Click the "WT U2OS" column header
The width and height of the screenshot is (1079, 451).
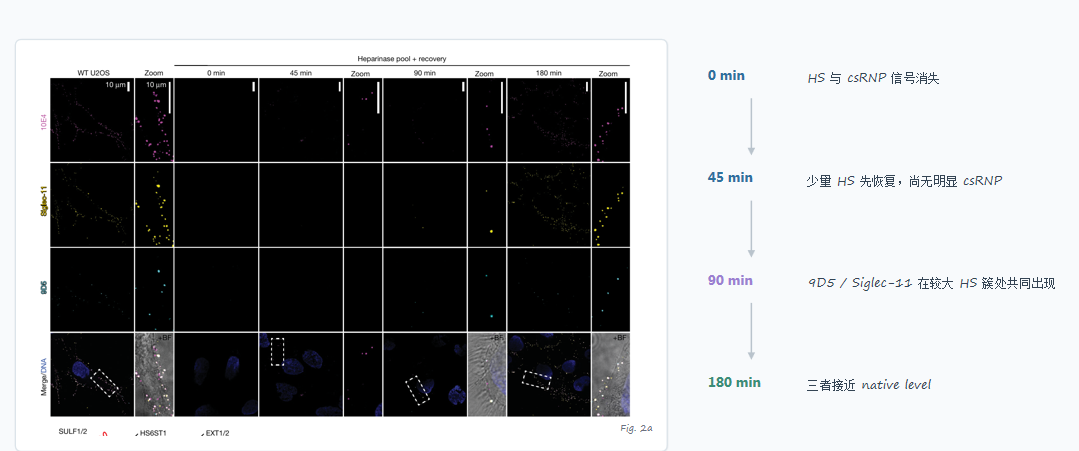(x=93, y=73)
